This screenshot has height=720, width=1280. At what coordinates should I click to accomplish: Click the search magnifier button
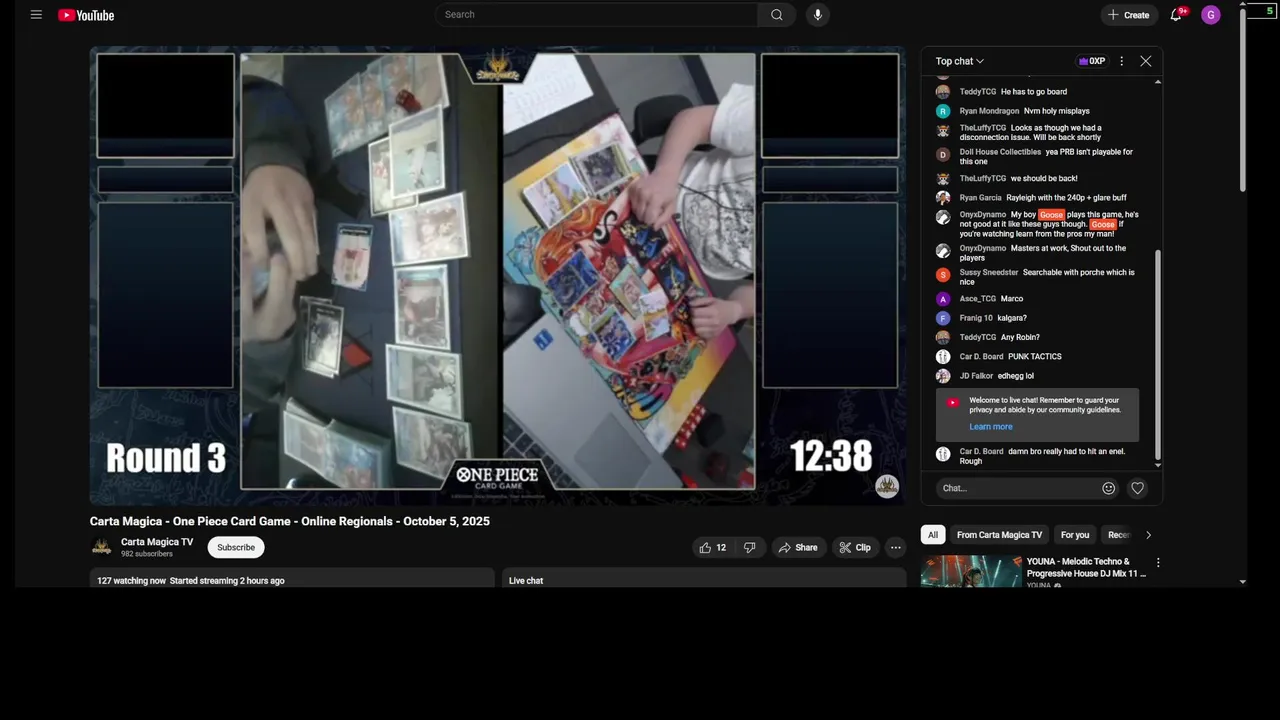(777, 15)
